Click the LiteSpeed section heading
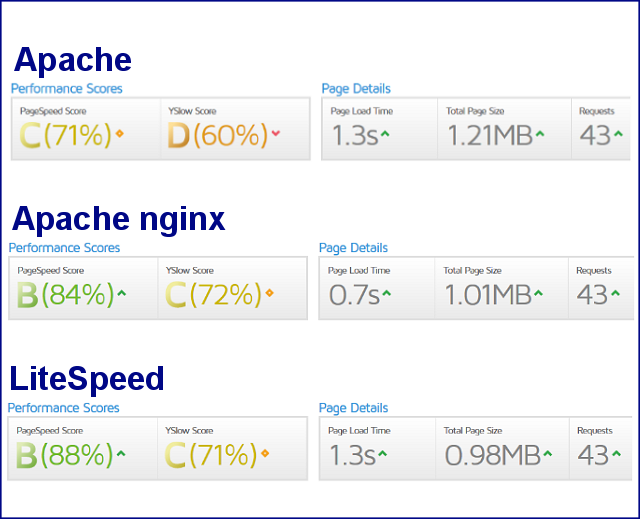Viewport: 640px width, 519px height. pyautogui.click(x=87, y=380)
